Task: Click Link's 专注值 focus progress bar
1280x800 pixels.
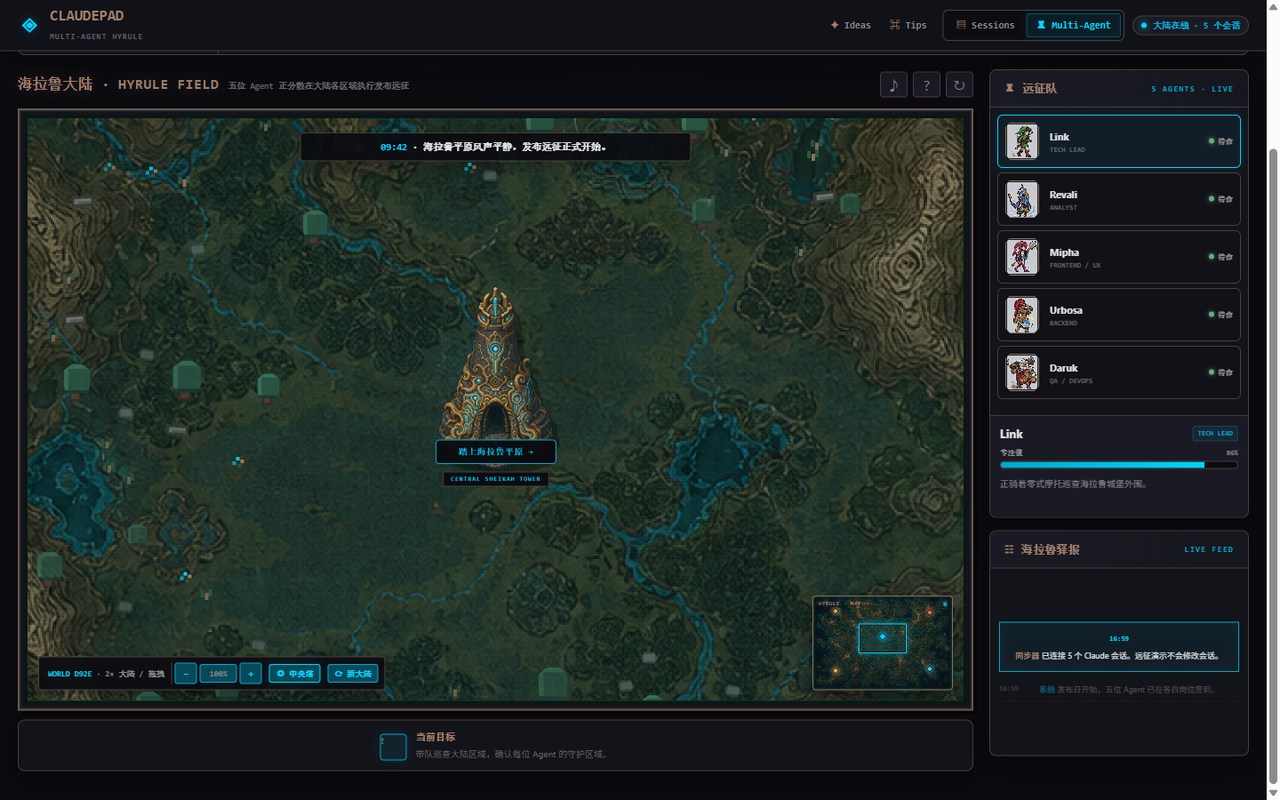Action: 1119,465
